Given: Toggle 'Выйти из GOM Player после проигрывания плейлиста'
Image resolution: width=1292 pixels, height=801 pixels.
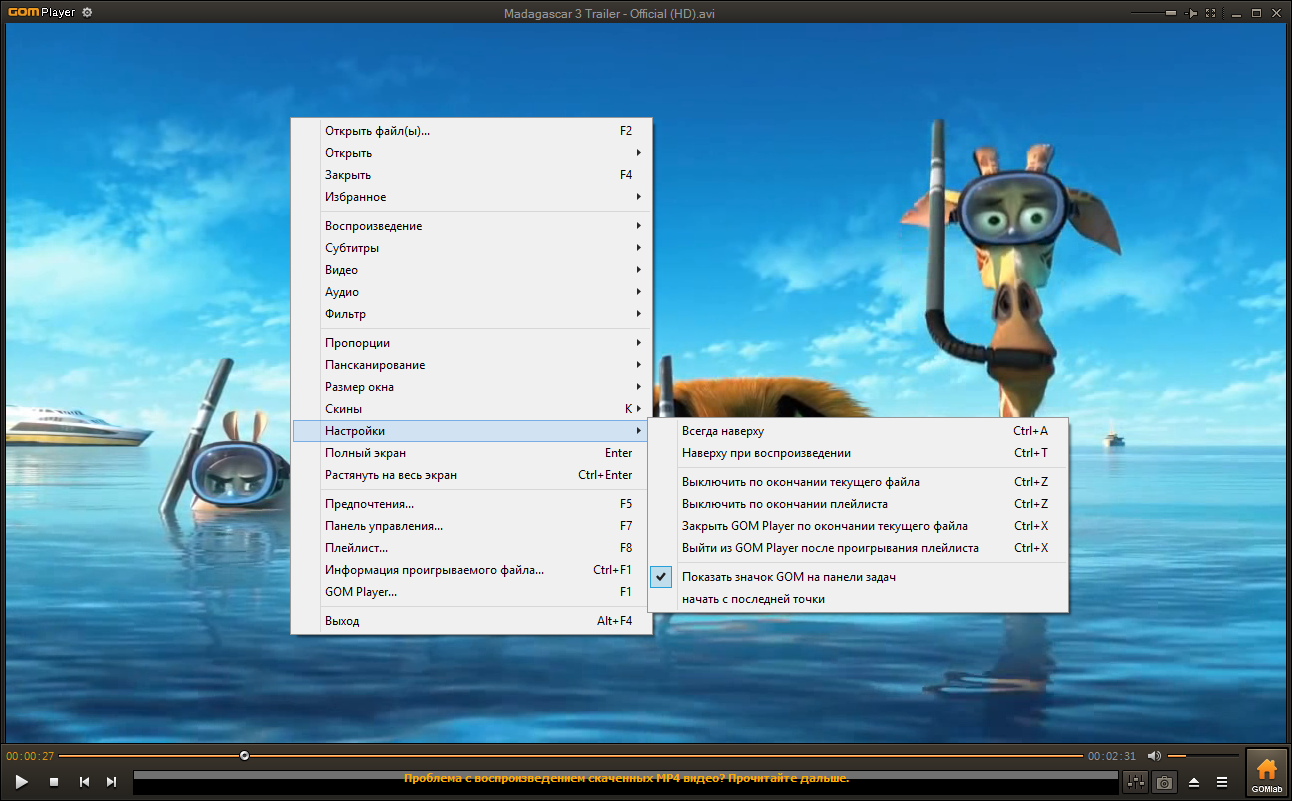Looking at the screenshot, I should pyautogui.click(x=859, y=548).
